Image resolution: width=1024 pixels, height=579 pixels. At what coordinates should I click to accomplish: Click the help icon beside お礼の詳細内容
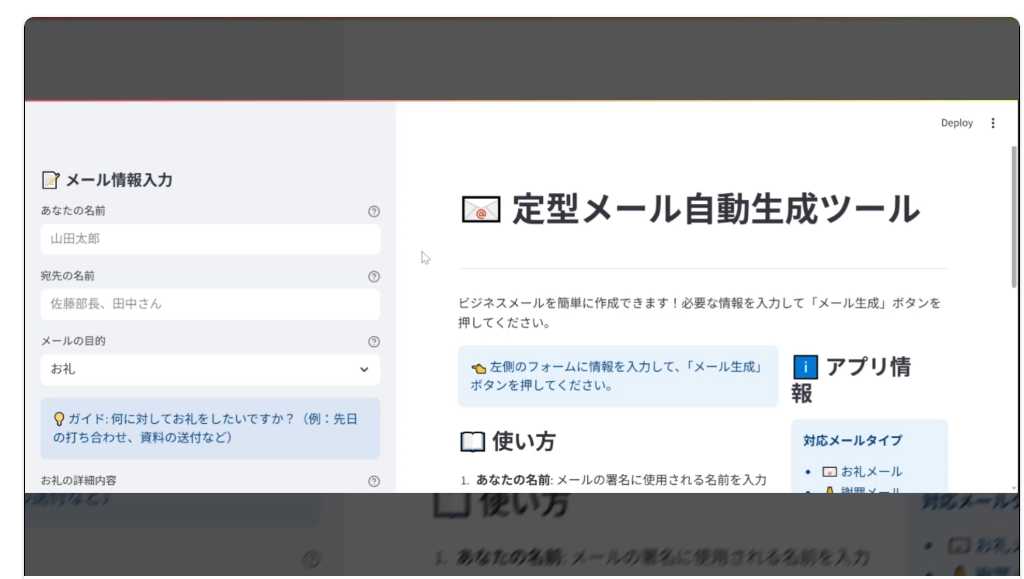pyautogui.click(x=374, y=480)
